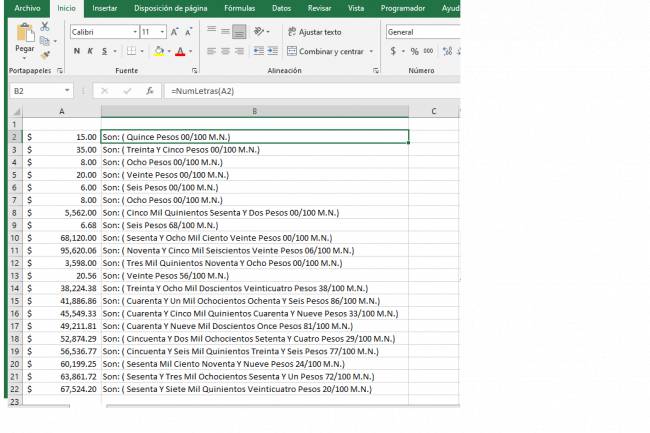Toggle Ajustar texto wrap text
Image resolution: width=650 pixels, height=433 pixels.
pyautogui.click(x=314, y=32)
